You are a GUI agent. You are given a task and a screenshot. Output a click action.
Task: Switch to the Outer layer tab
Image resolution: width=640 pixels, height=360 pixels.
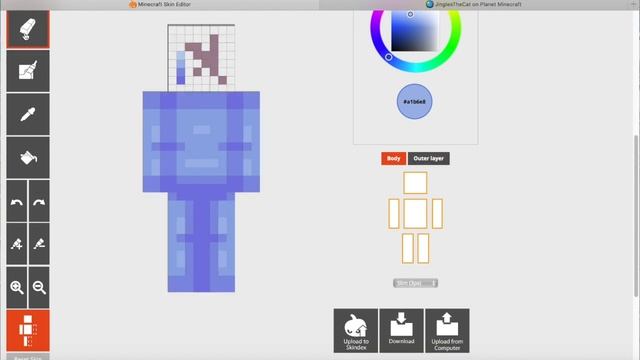(x=429, y=158)
